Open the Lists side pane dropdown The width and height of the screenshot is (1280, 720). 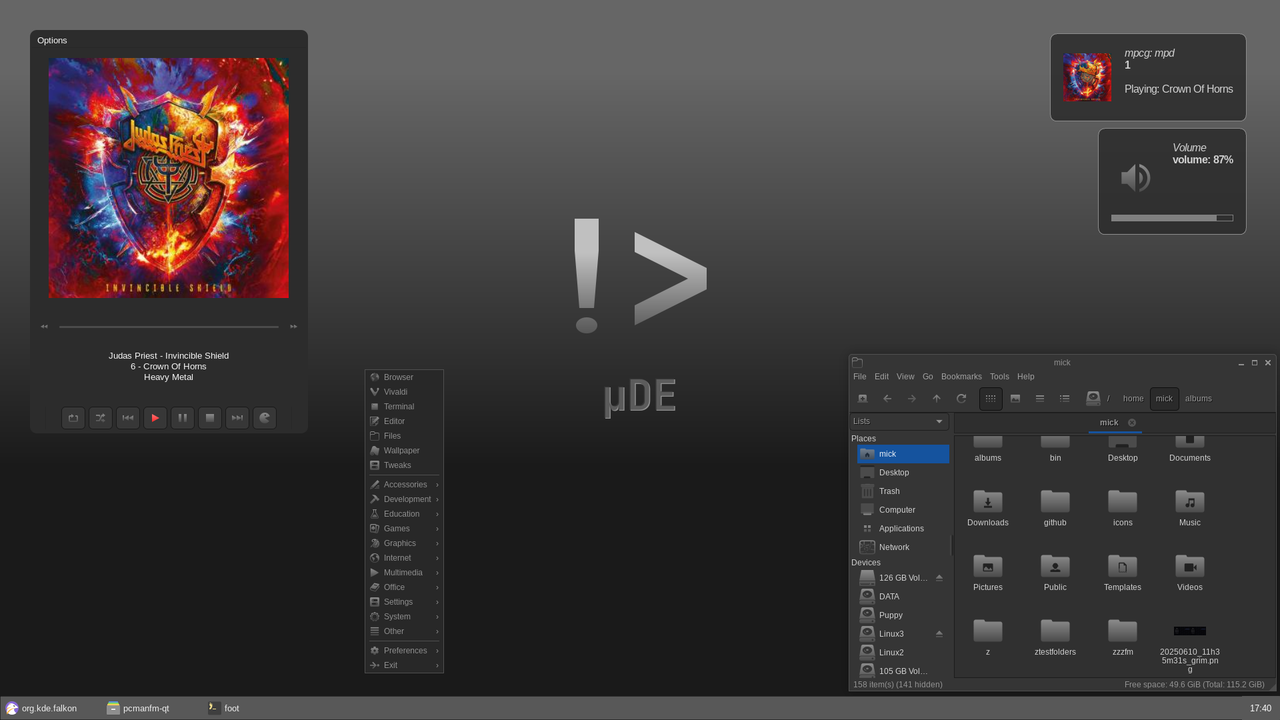pos(898,421)
